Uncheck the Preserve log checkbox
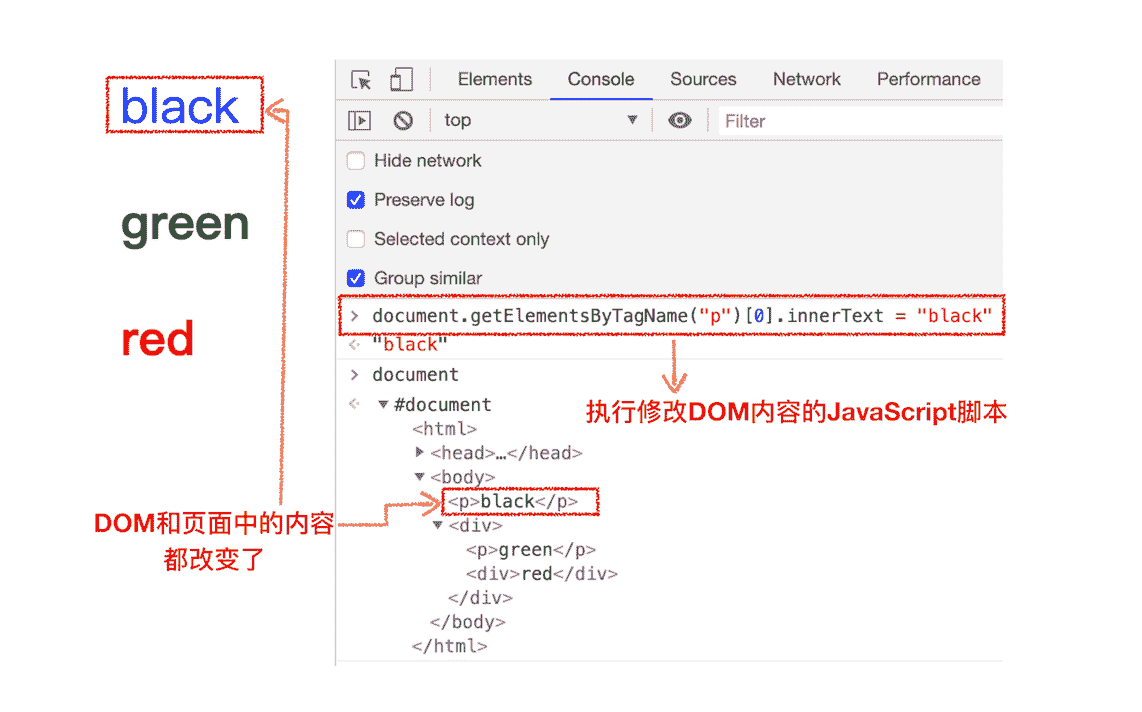 click(x=355, y=199)
